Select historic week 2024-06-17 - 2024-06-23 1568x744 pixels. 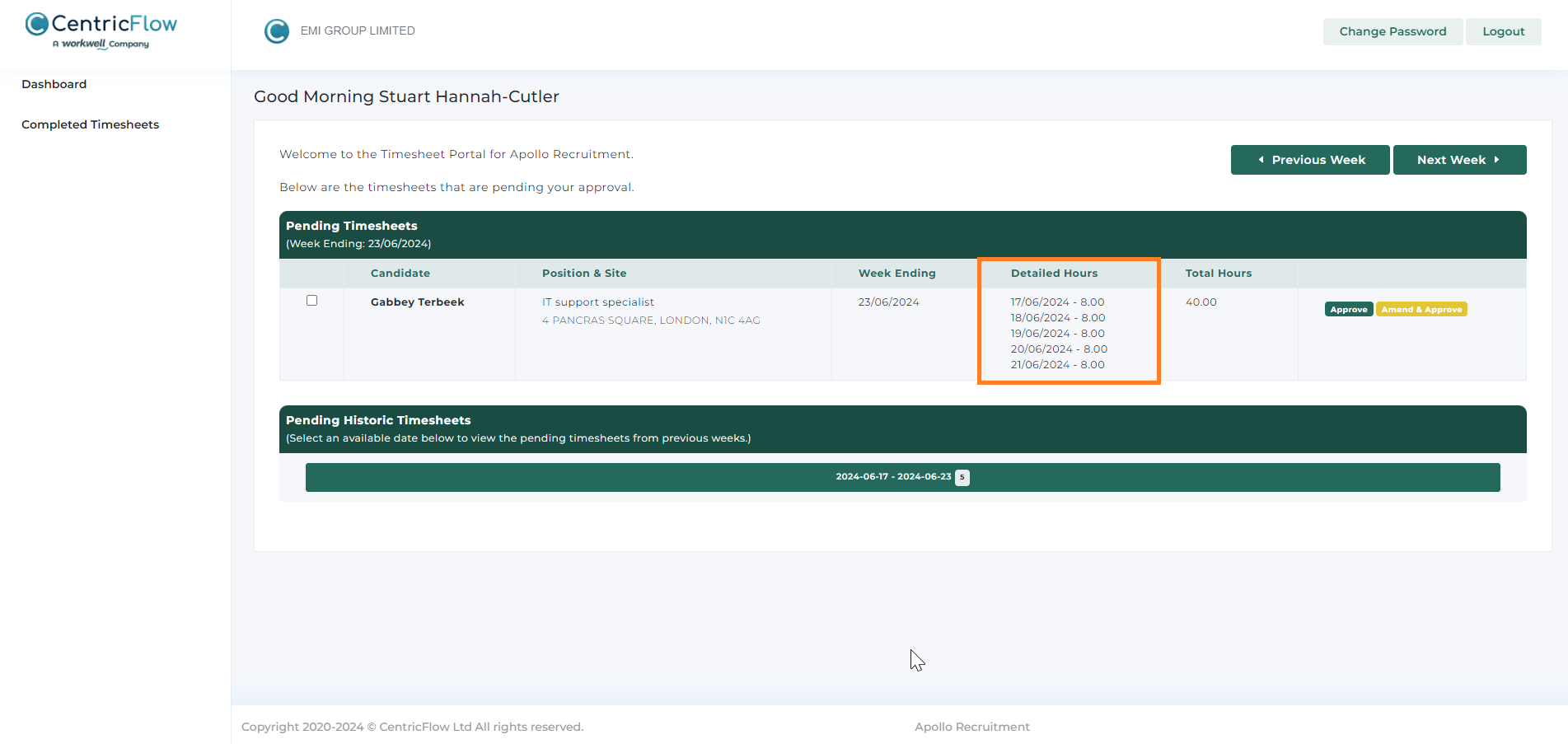click(x=902, y=477)
